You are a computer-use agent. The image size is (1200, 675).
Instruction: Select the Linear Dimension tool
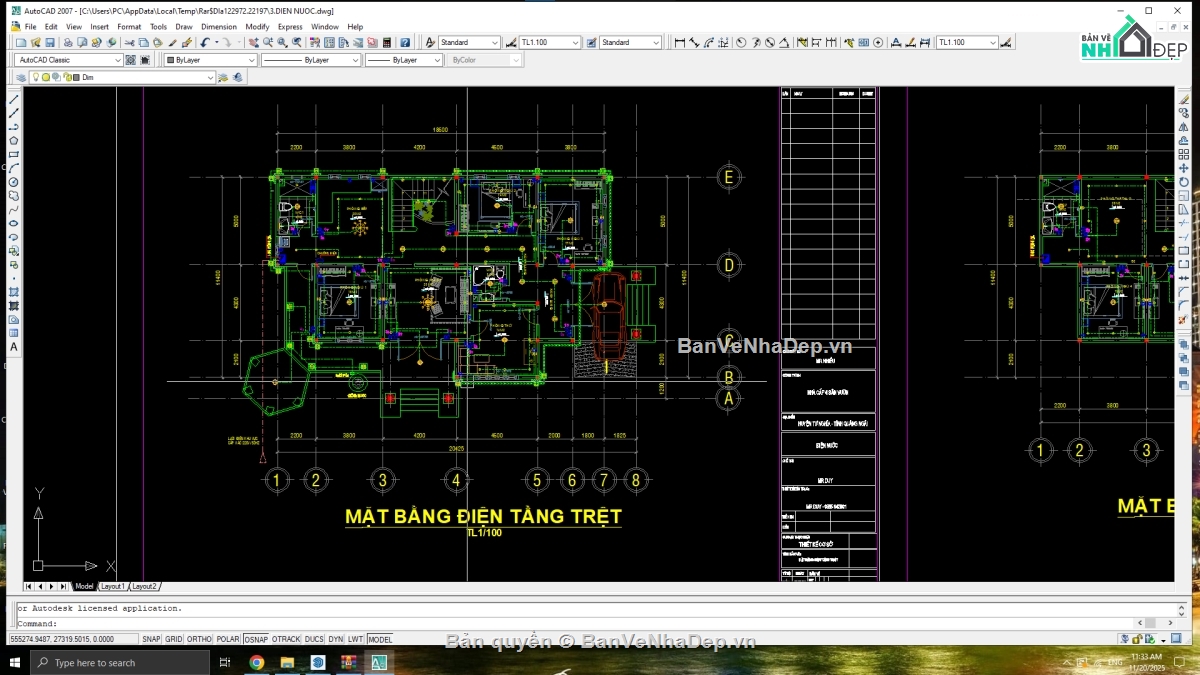pos(680,43)
